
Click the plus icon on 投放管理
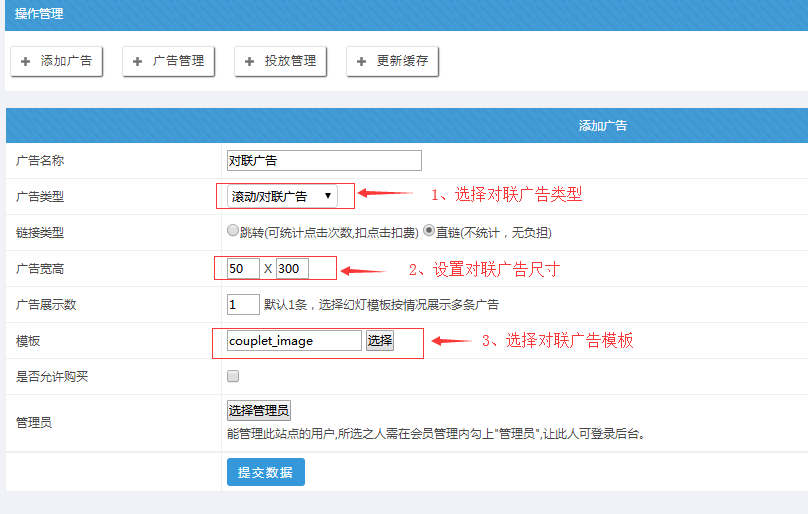(250, 61)
